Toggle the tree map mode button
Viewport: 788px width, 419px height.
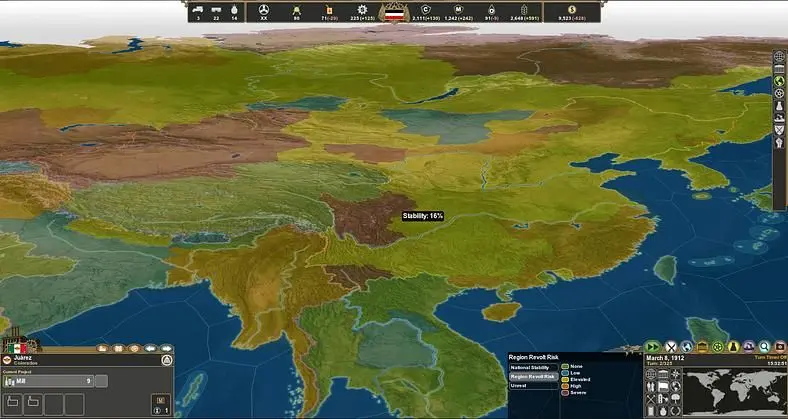tap(675, 399)
